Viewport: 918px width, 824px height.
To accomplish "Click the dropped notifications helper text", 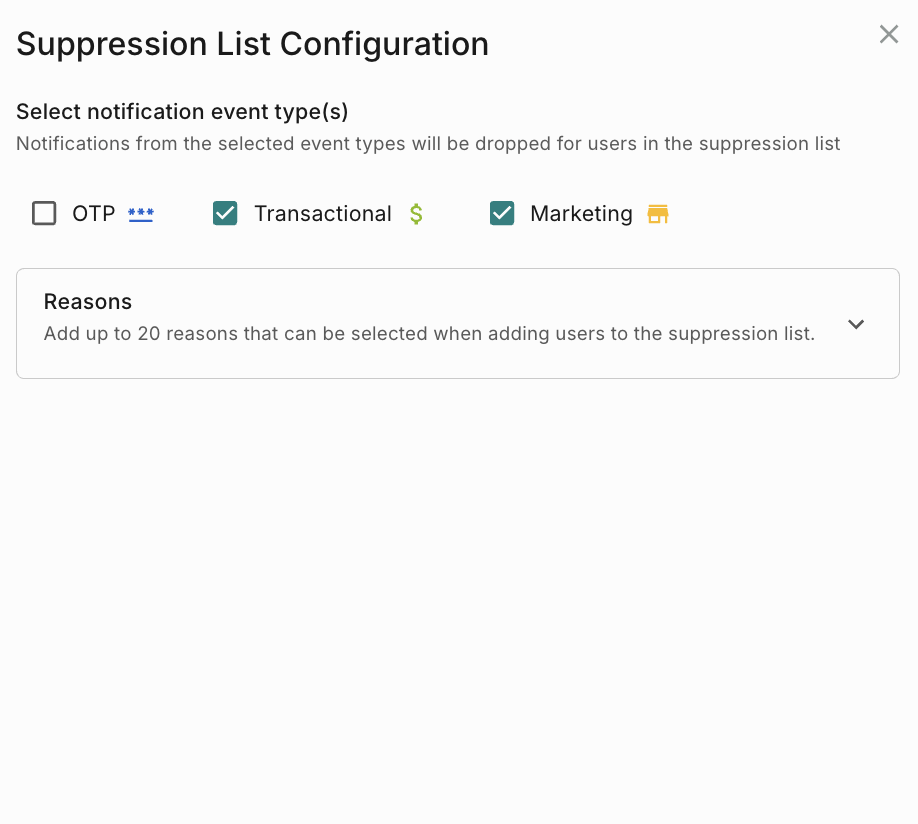I will tap(428, 144).
